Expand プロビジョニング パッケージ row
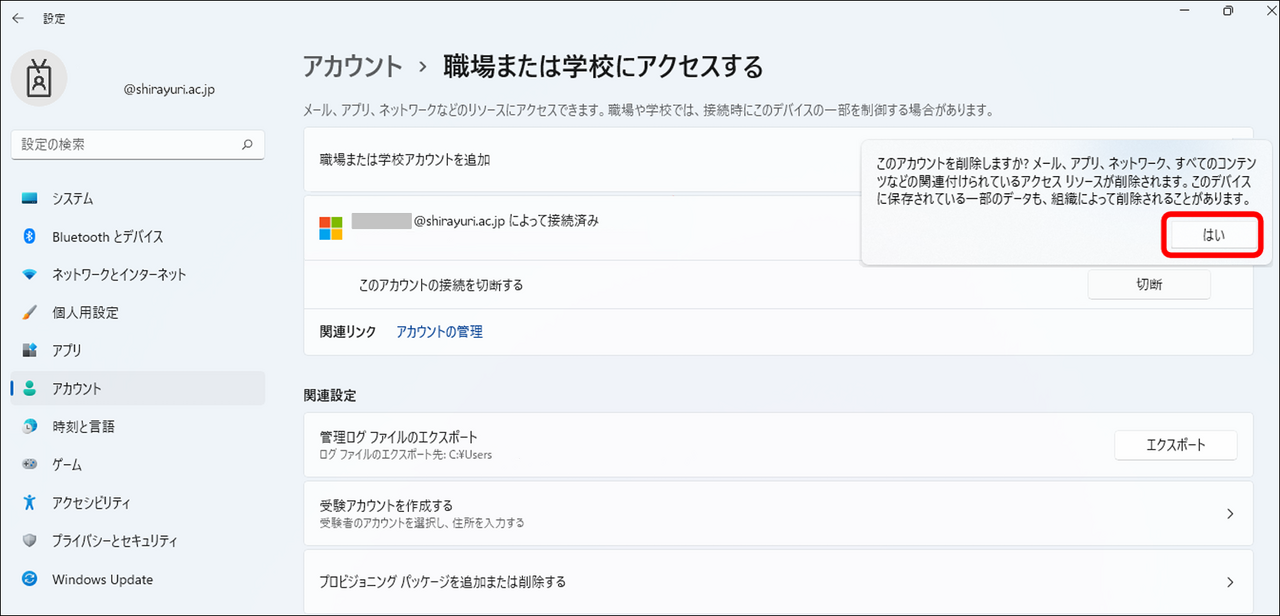This screenshot has width=1280, height=616. pyautogui.click(x=1230, y=582)
